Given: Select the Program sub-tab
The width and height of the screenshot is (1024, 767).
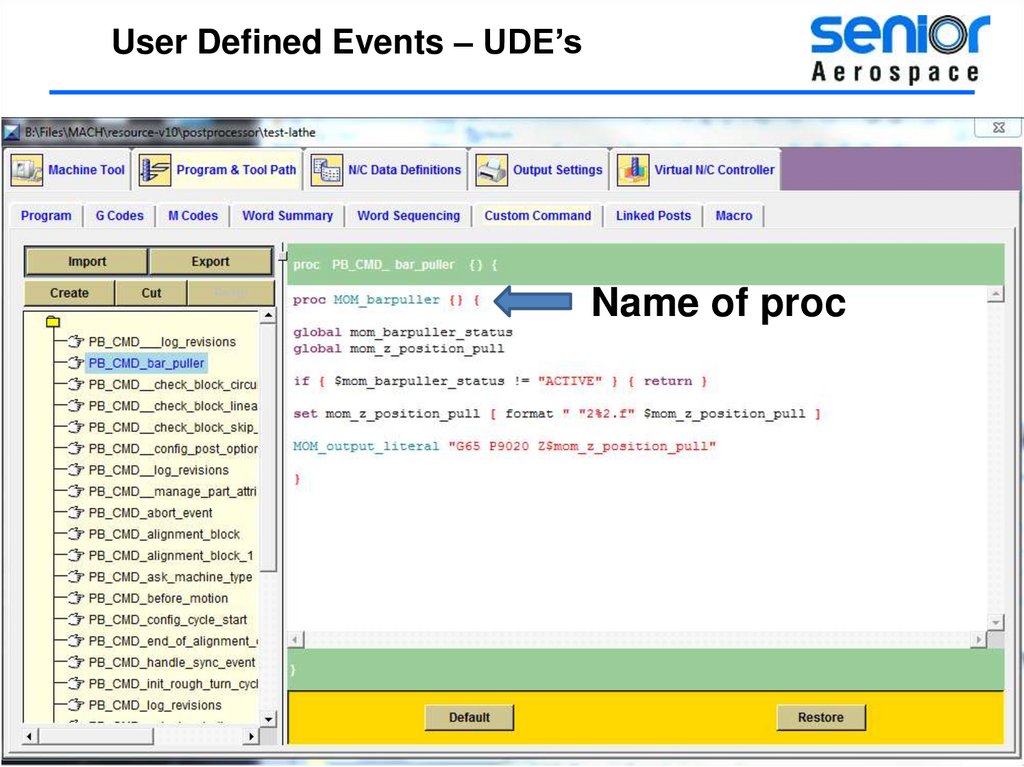Looking at the screenshot, I should pos(46,216).
